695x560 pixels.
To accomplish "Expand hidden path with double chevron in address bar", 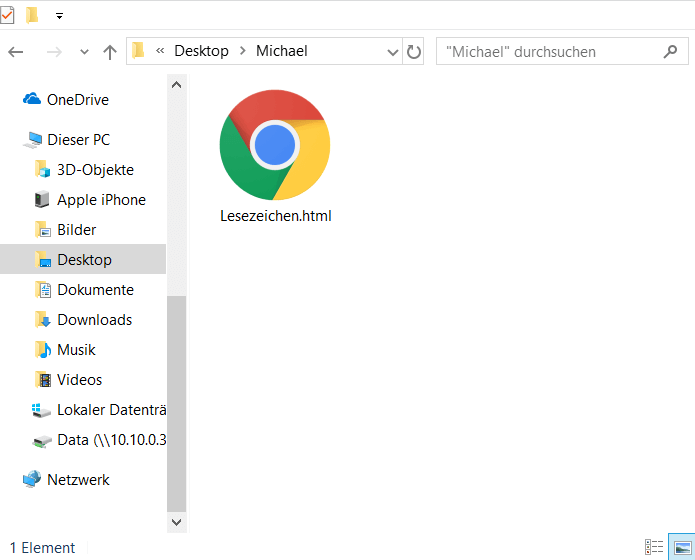I will 160,51.
